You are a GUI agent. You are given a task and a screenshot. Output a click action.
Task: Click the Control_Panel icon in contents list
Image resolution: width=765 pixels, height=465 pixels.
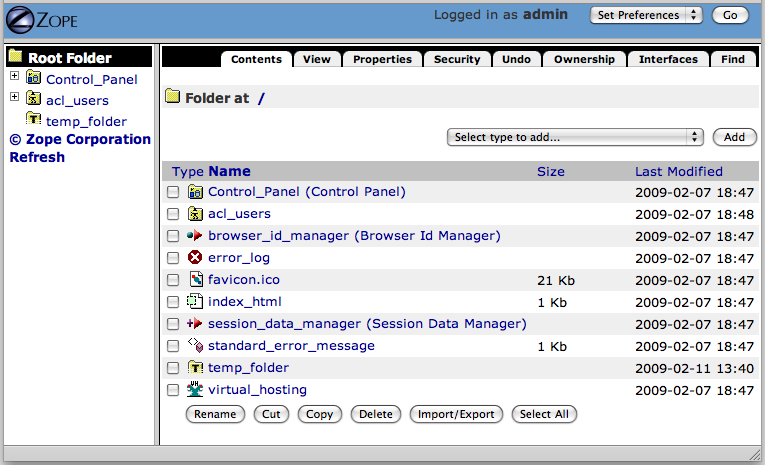(x=195, y=192)
